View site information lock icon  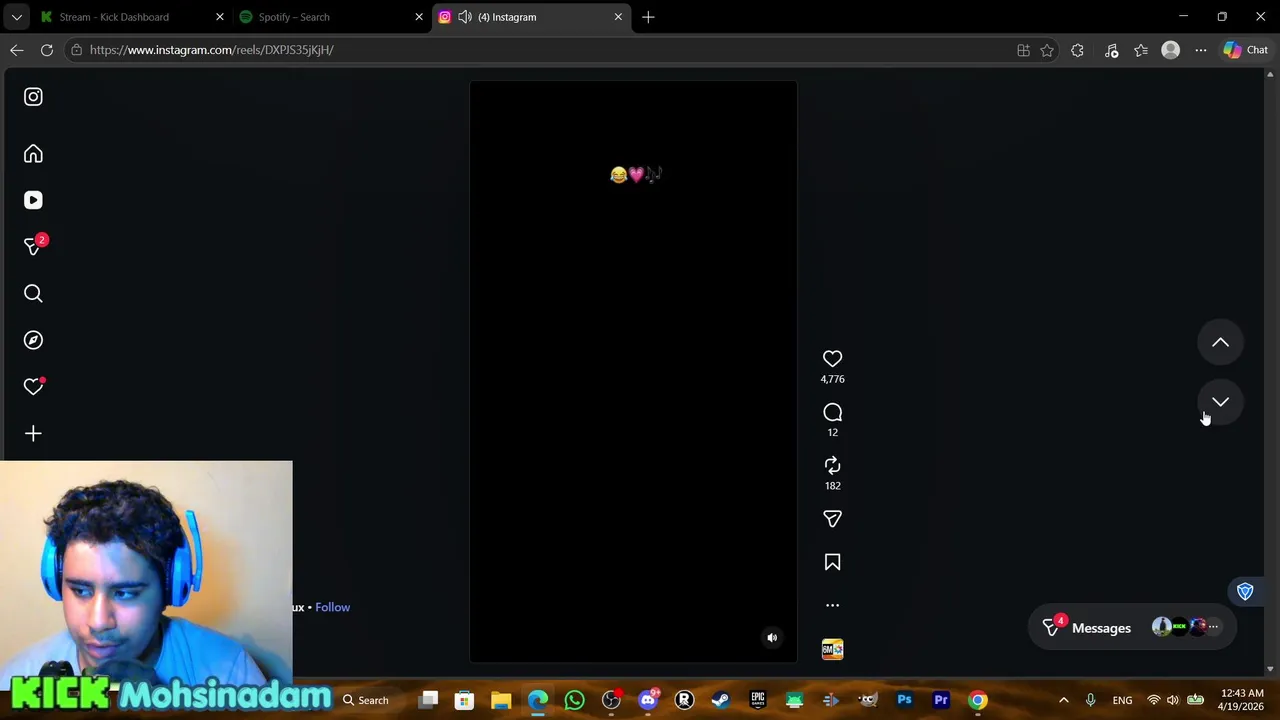click(76, 50)
